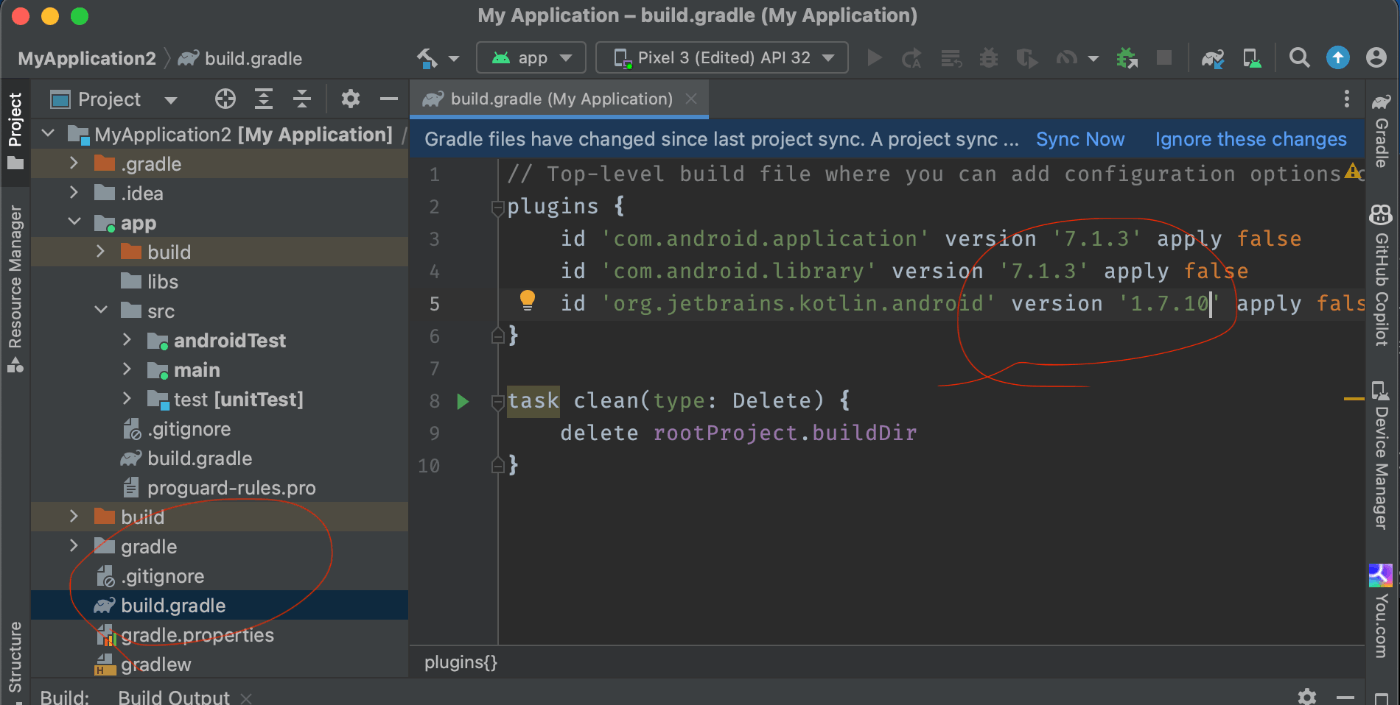Click the Apply Code Changes icon
1400x705 pixels.
[x=951, y=58]
